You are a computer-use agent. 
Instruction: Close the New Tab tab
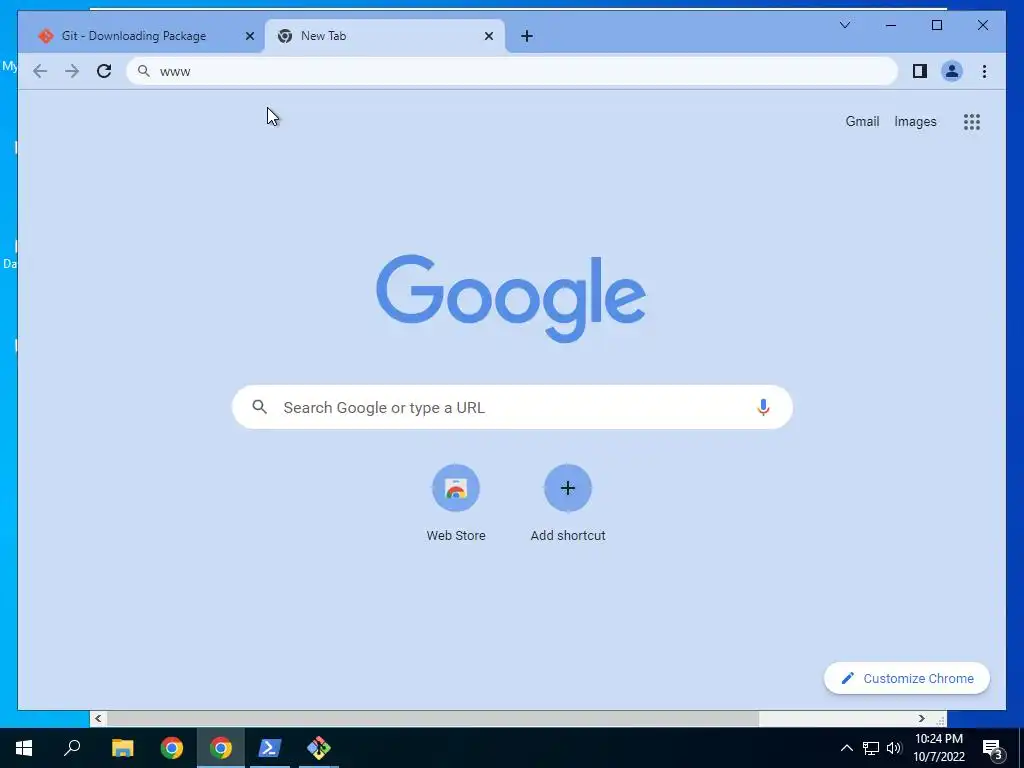tap(488, 36)
